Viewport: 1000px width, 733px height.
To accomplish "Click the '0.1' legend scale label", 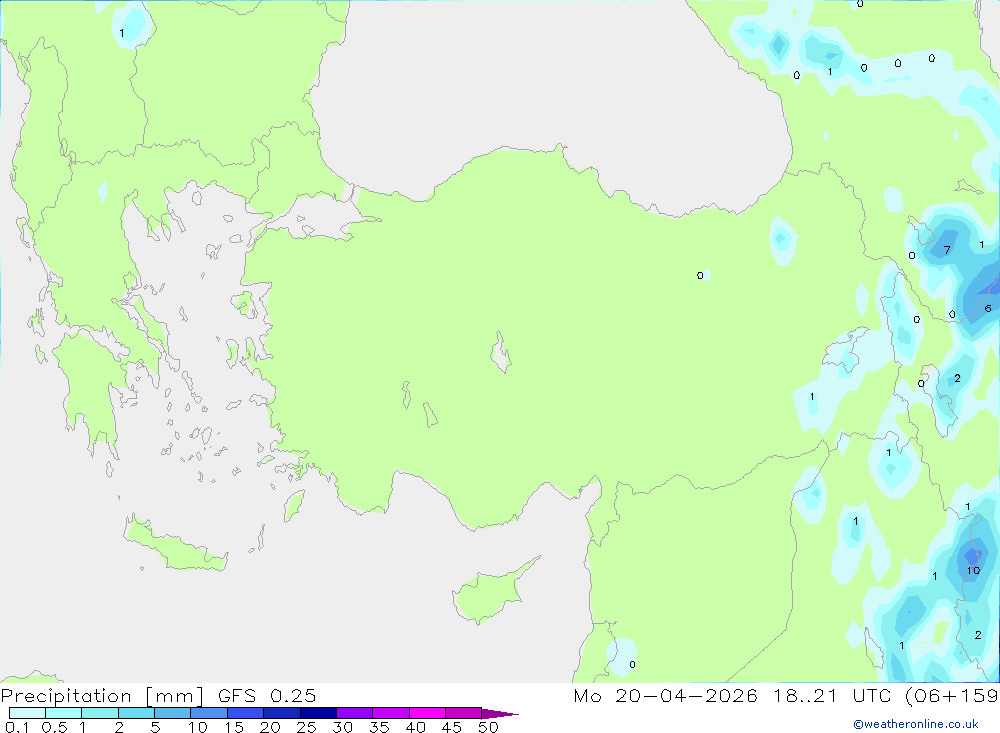I will point(17,727).
